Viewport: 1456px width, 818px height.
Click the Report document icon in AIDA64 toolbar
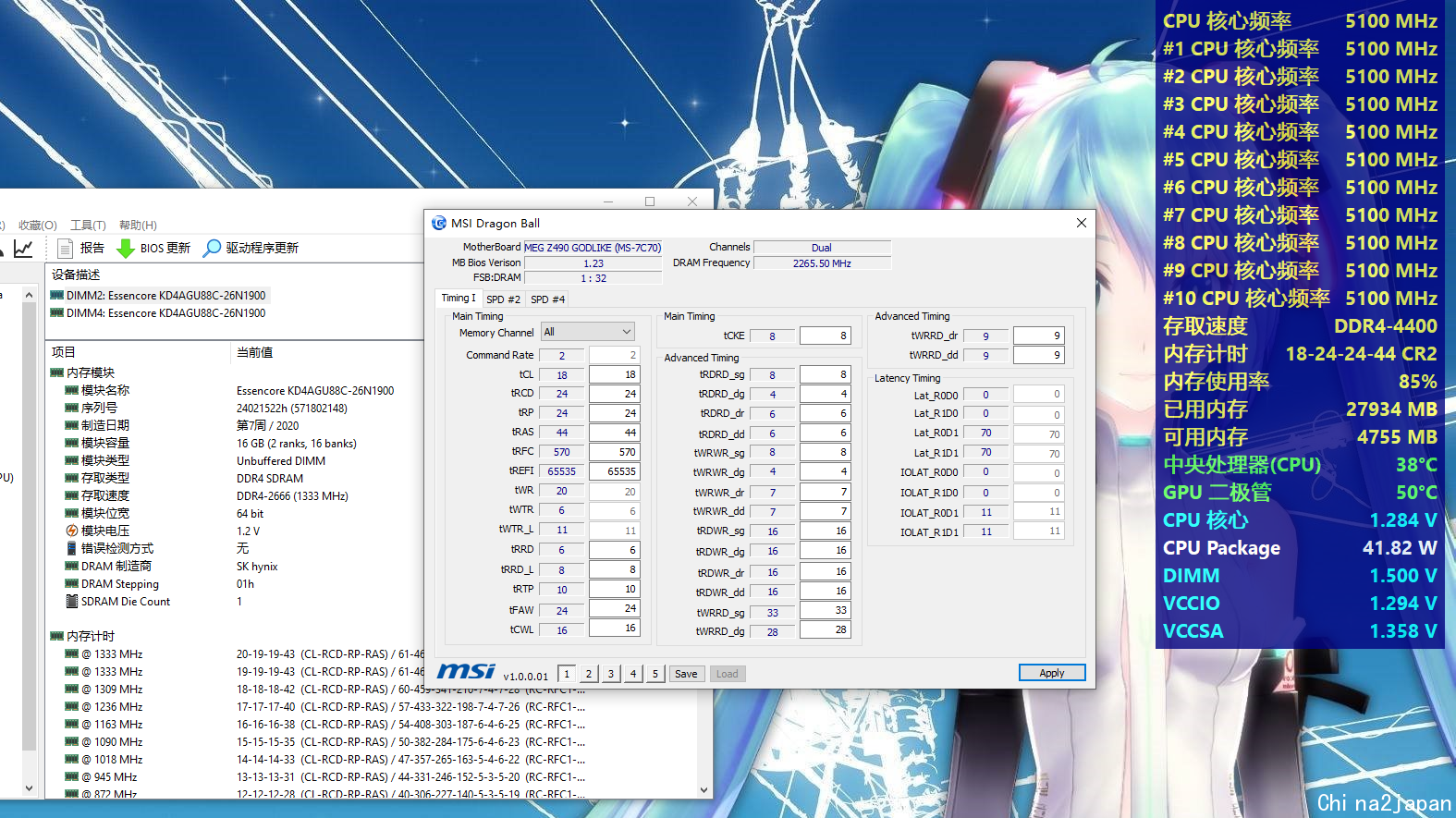[x=65, y=248]
